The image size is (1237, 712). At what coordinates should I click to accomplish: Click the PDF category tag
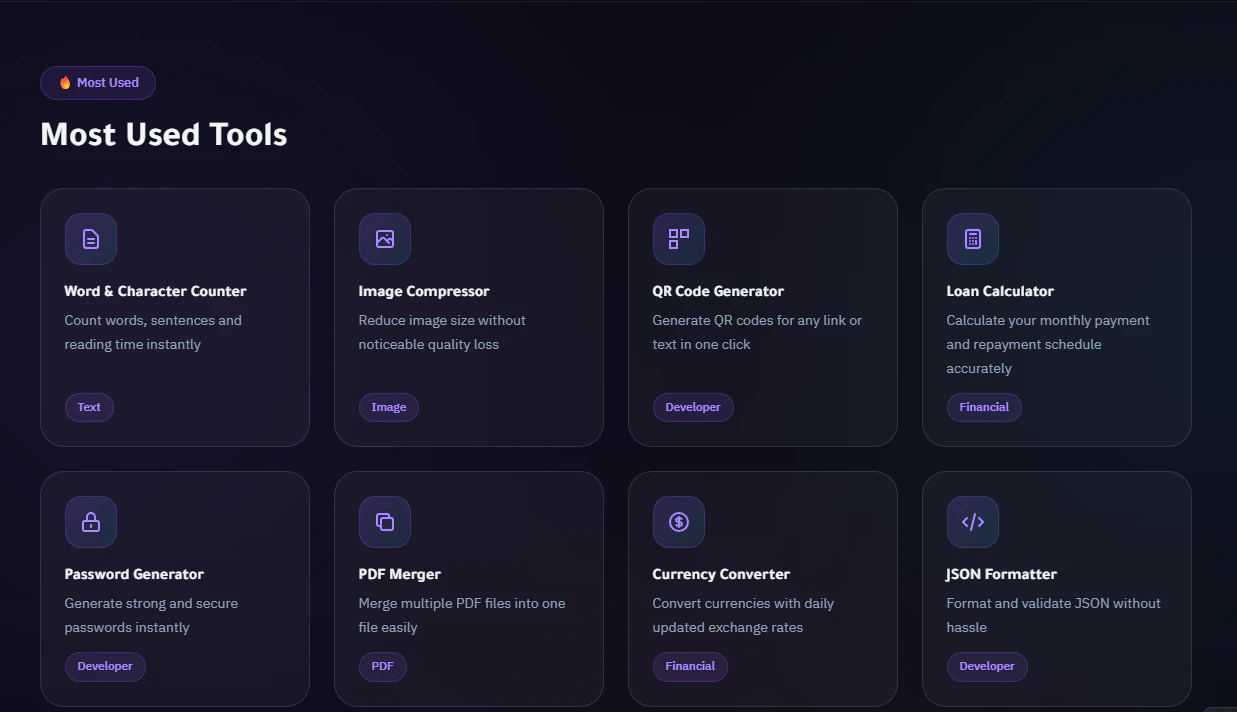(x=383, y=666)
